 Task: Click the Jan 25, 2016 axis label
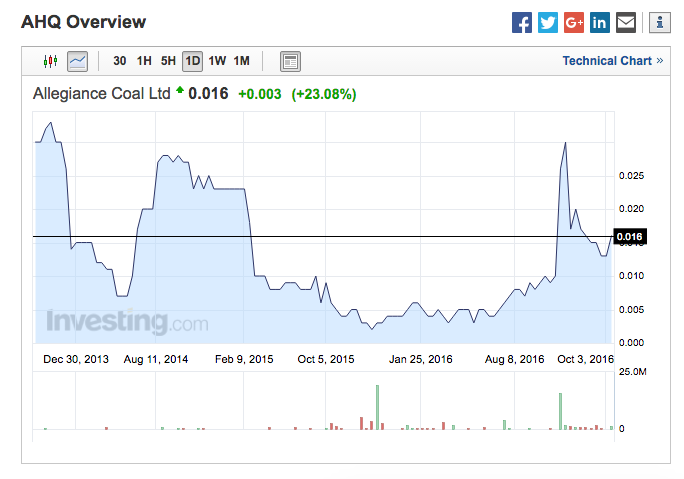[x=421, y=359]
